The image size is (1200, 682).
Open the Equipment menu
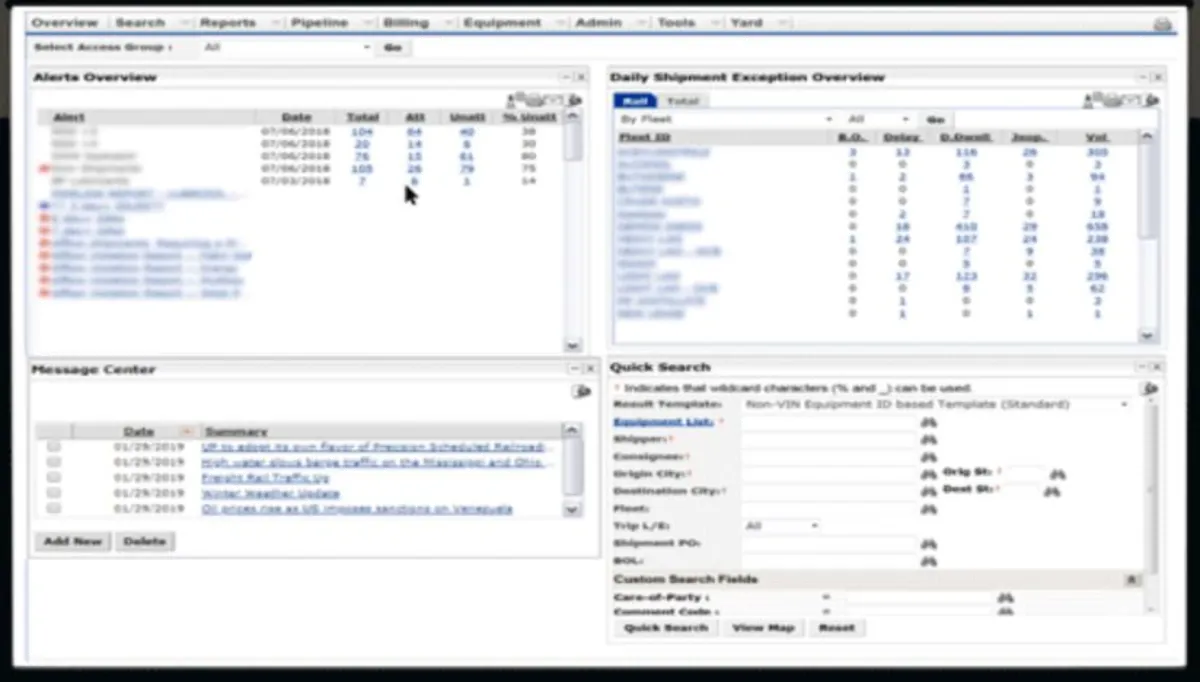502,23
